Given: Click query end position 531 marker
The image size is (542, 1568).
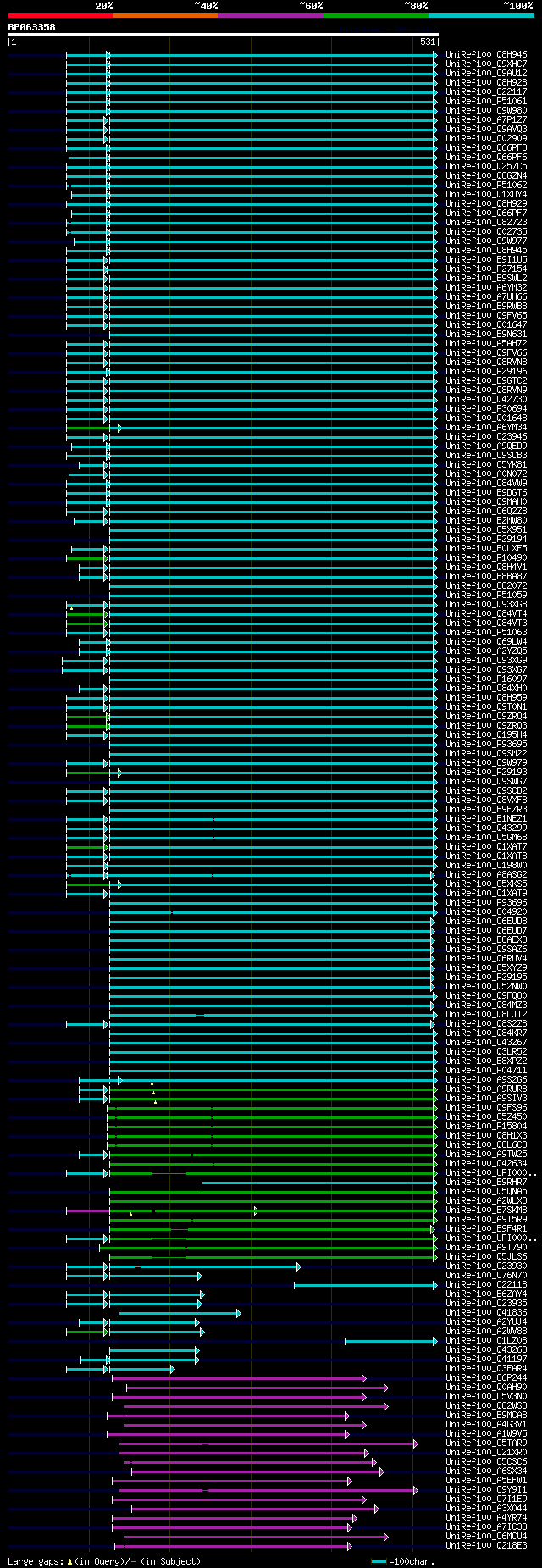Looking at the screenshot, I should click(x=428, y=42).
